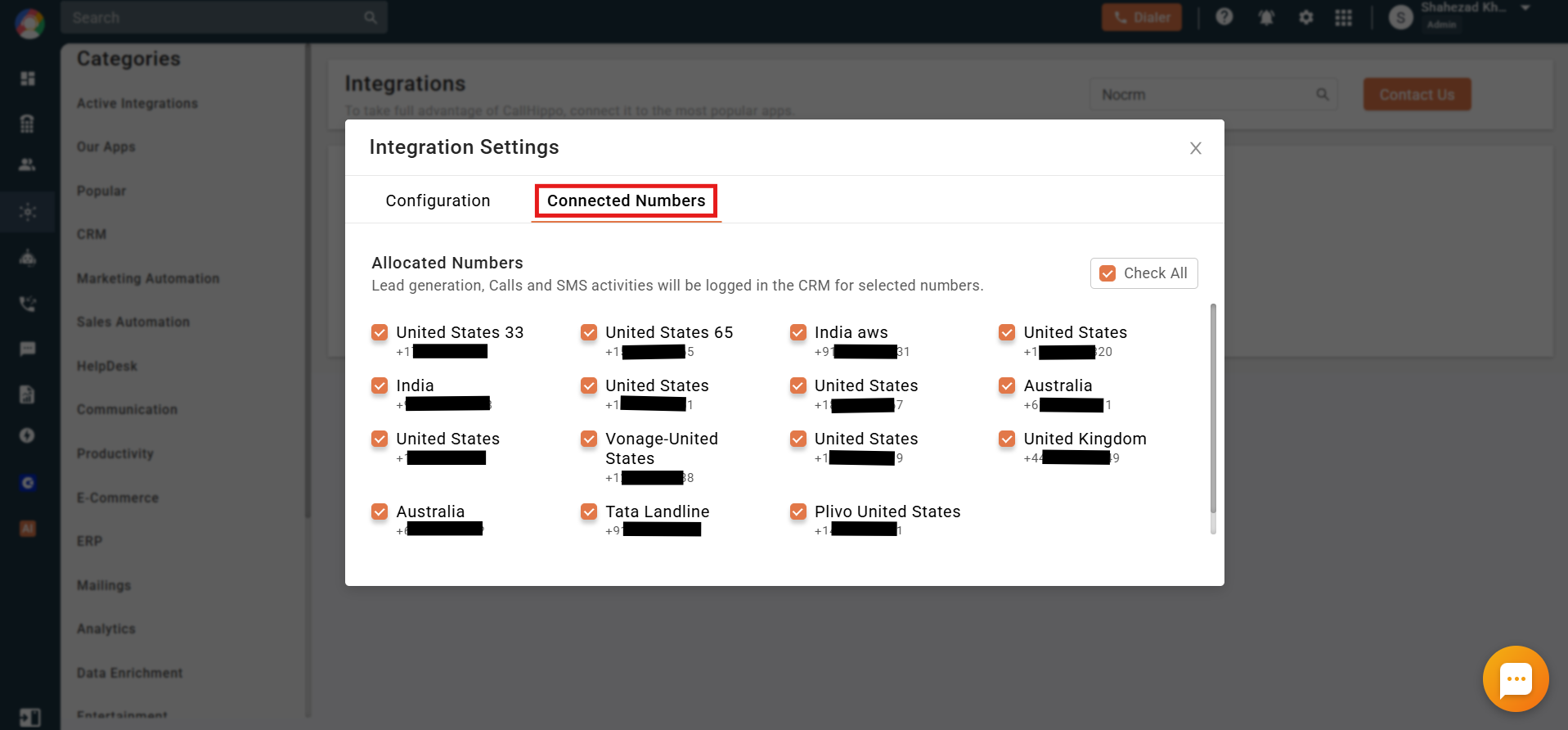The image size is (1568, 730).
Task: Uncheck the United Kingdom number
Action: click(1007, 439)
